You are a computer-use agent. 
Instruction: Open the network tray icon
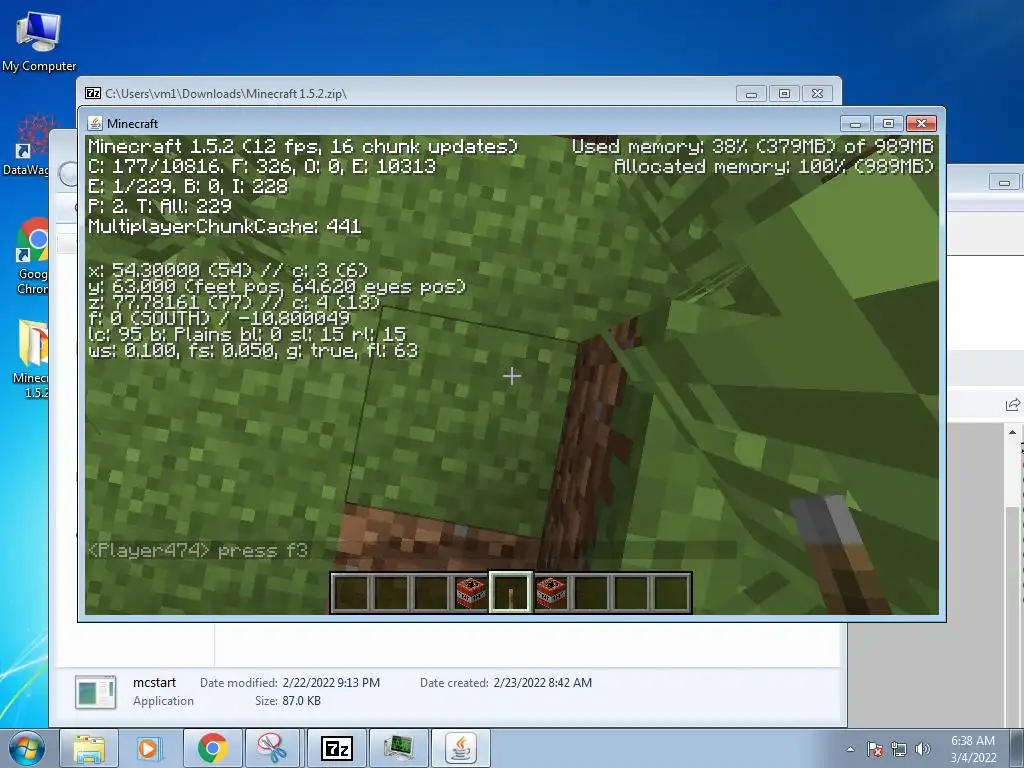pos(899,749)
